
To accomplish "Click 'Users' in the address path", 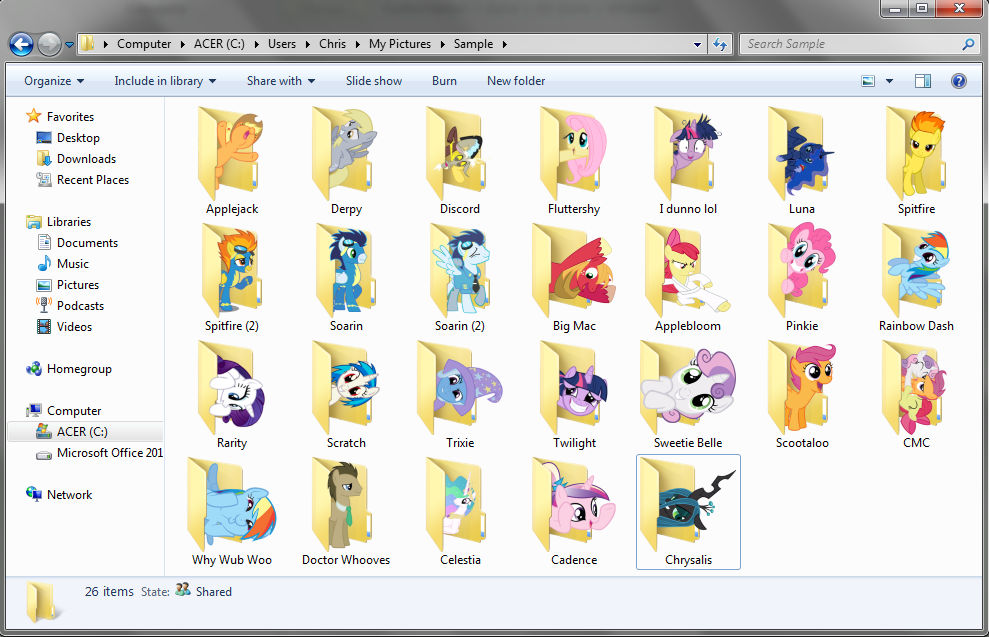I will (x=281, y=44).
